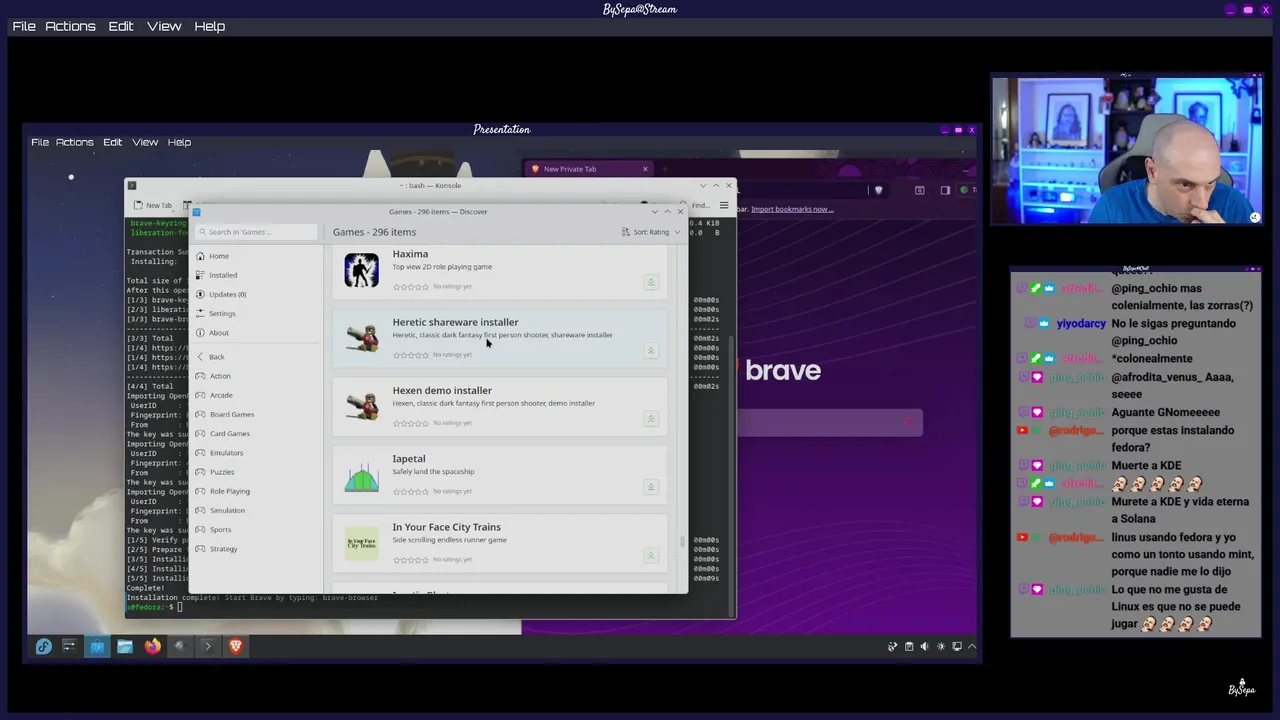
Task: Click the Brave Shields icon in address bar
Action: [879, 190]
